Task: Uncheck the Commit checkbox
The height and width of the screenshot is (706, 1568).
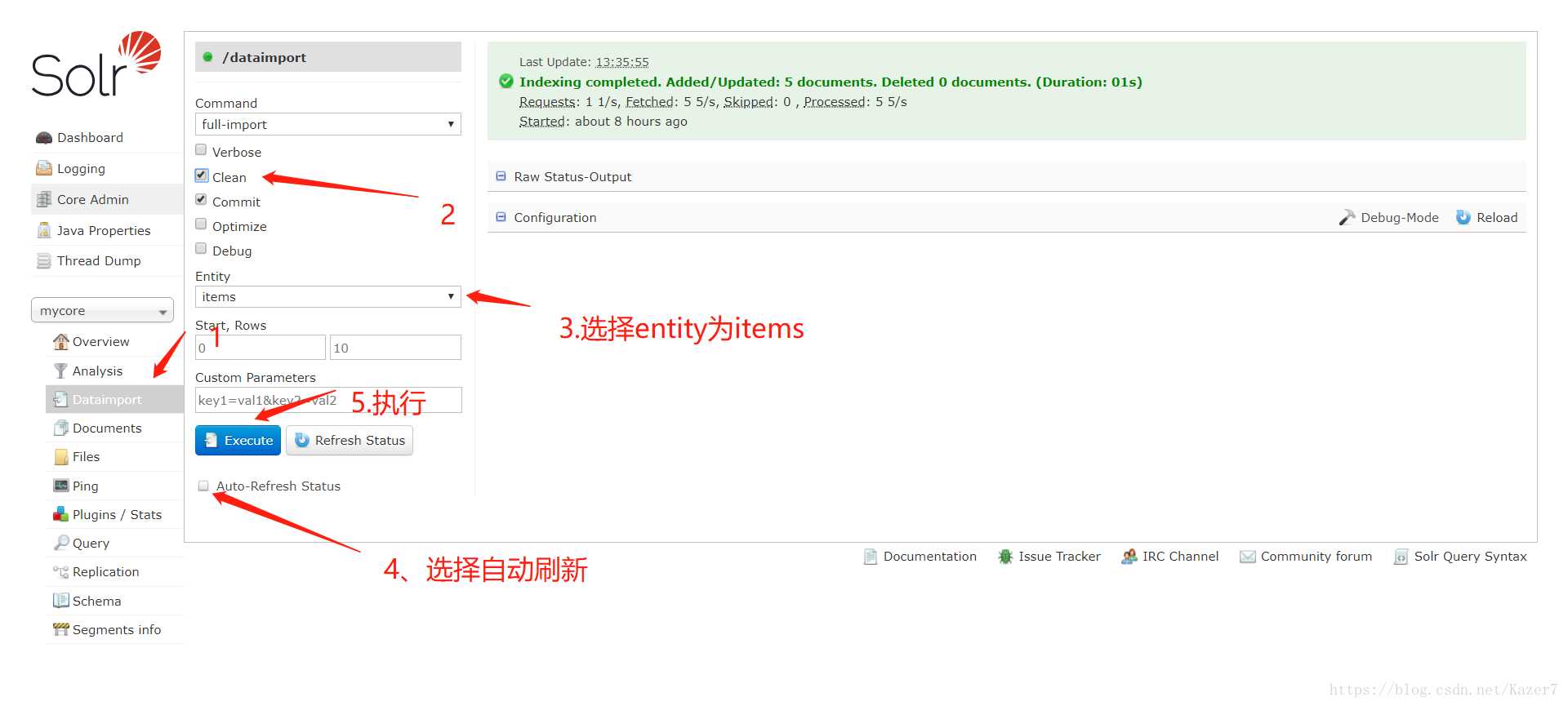Action: tap(201, 199)
